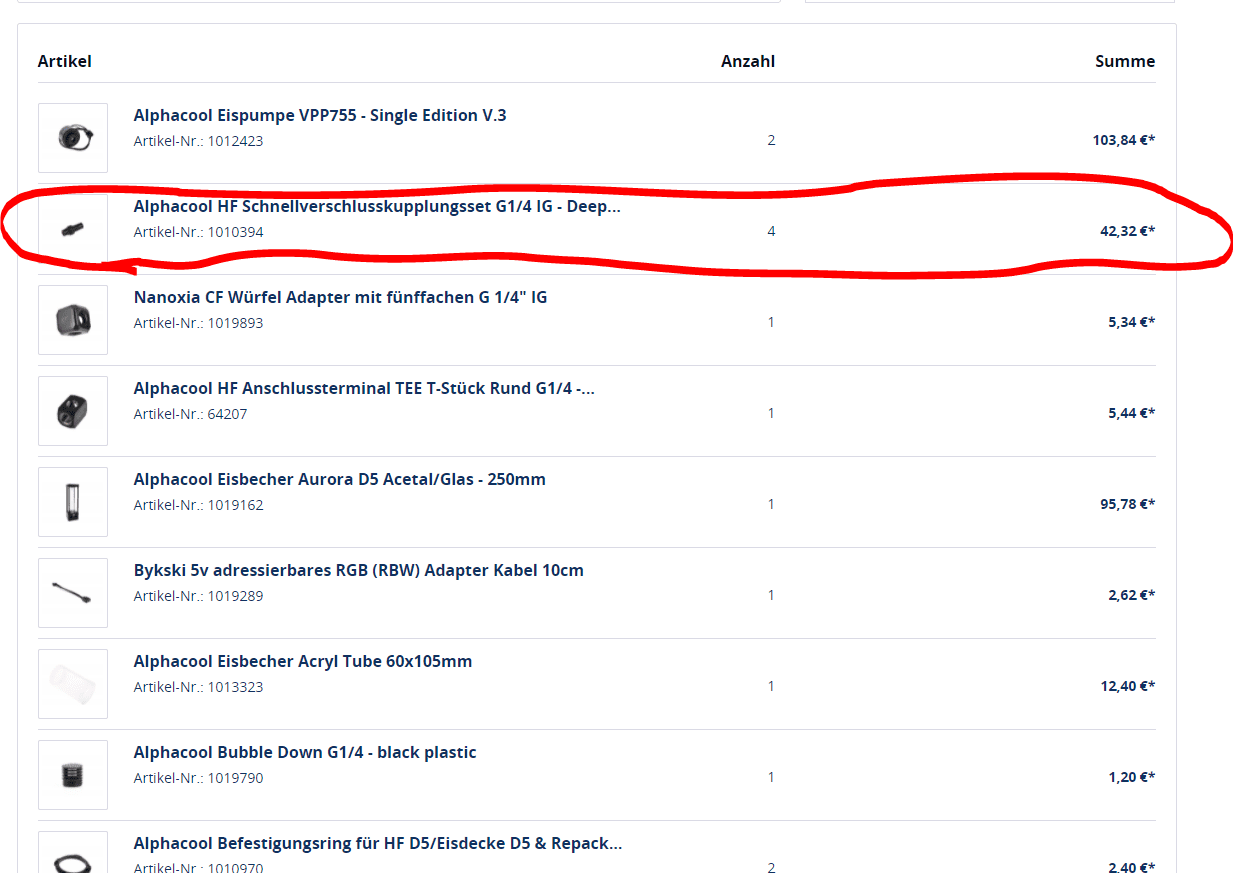Click quantity 2 for Eispumpe VPP755
This screenshot has height=873, width=1233.
[771, 140]
